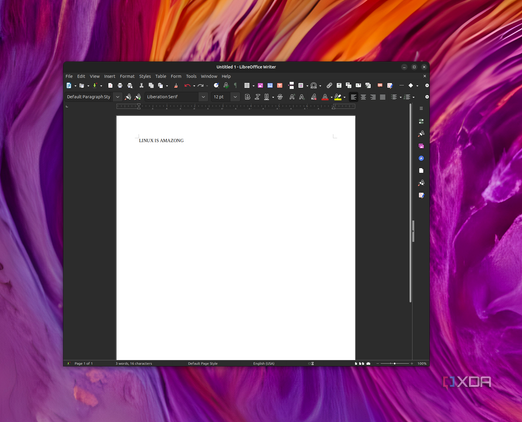Viewport: 522px width, 422px height.
Task: Open the font size dropdown arrow
Action: (235, 97)
